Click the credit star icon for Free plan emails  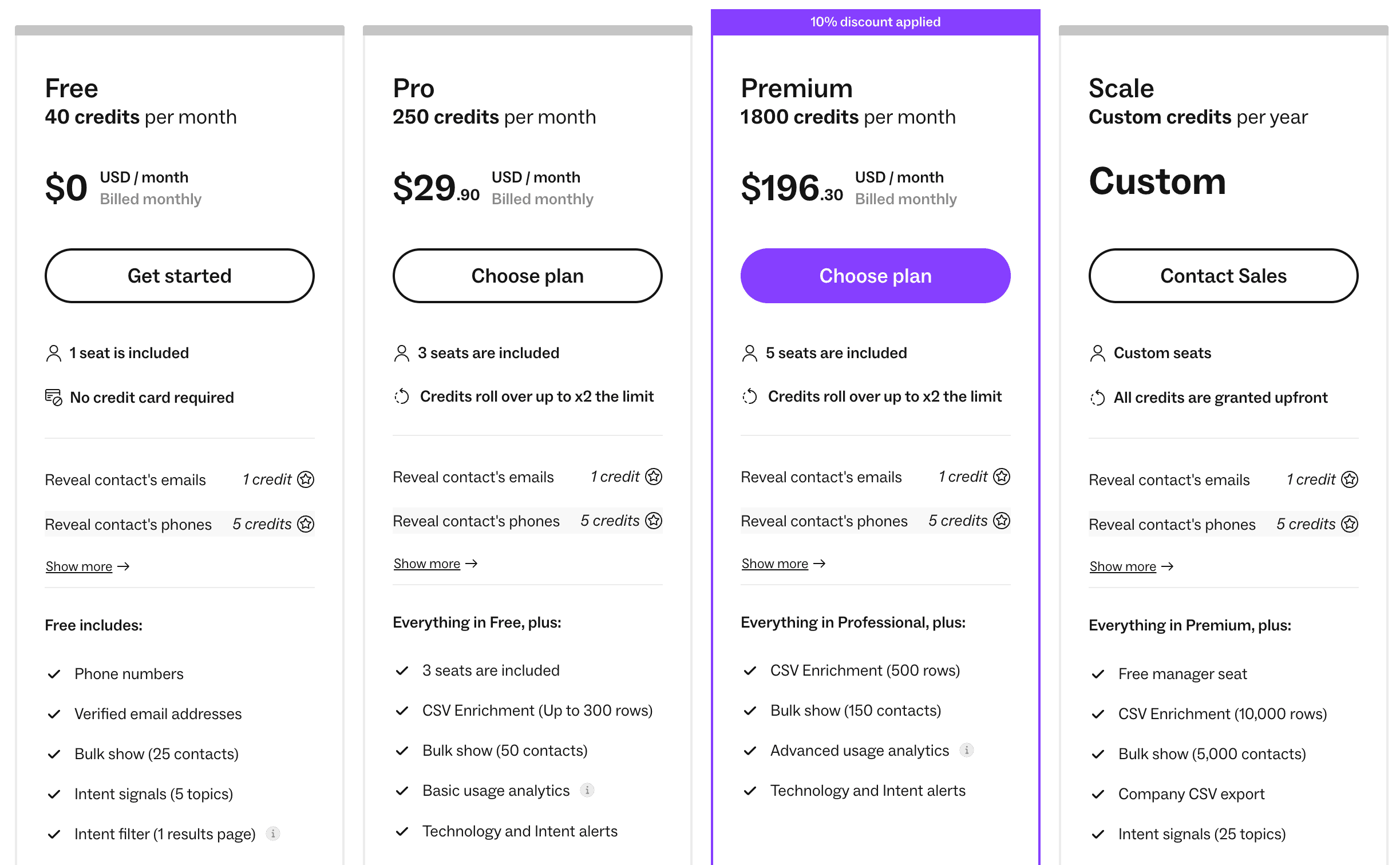click(x=306, y=479)
